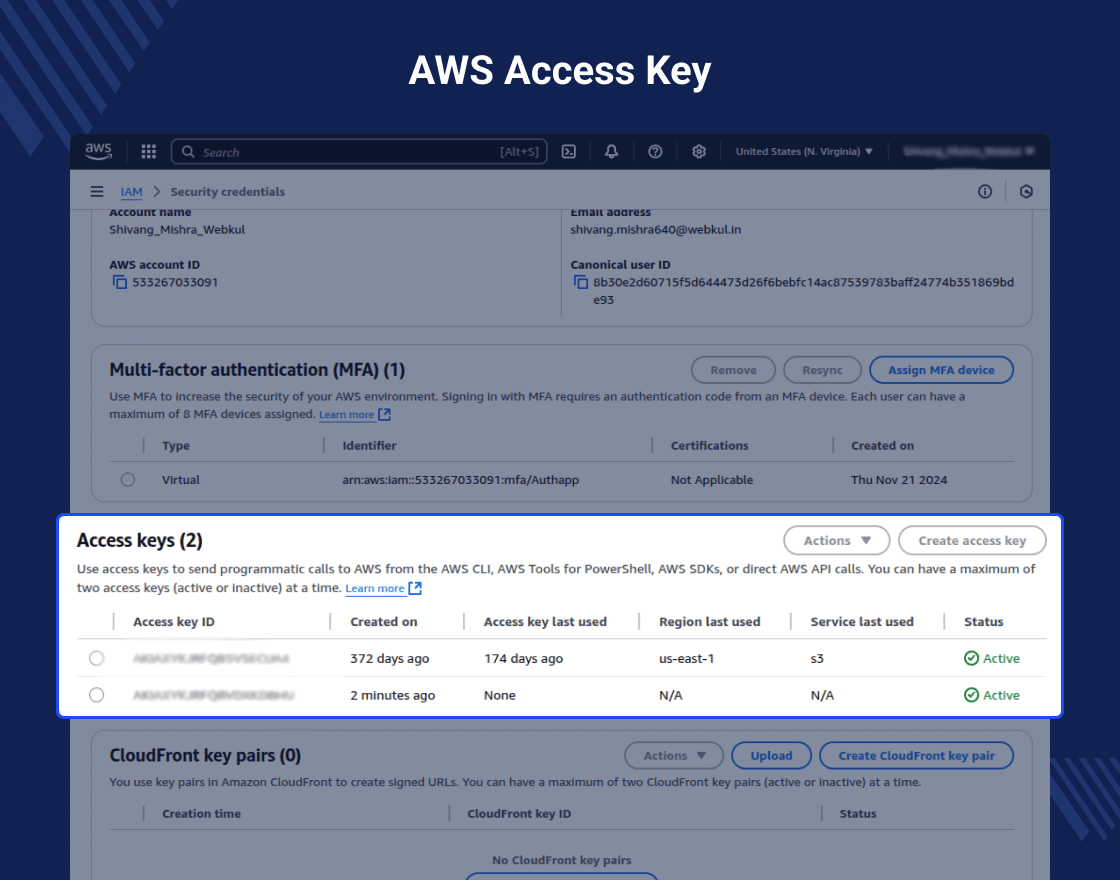Open the info panel icon
Screen dimensions: 1120x880
pyautogui.click(x=985, y=191)
